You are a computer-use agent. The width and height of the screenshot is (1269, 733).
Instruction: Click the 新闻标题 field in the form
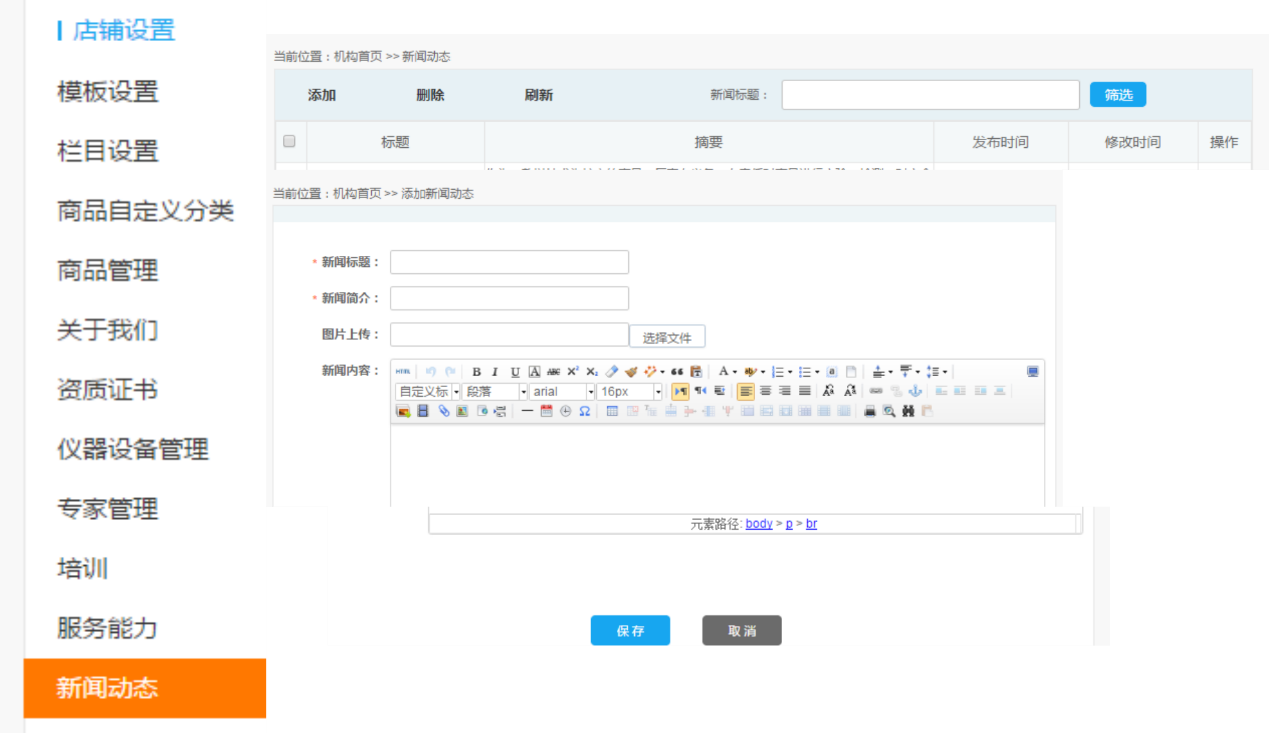tap(509, 262)
